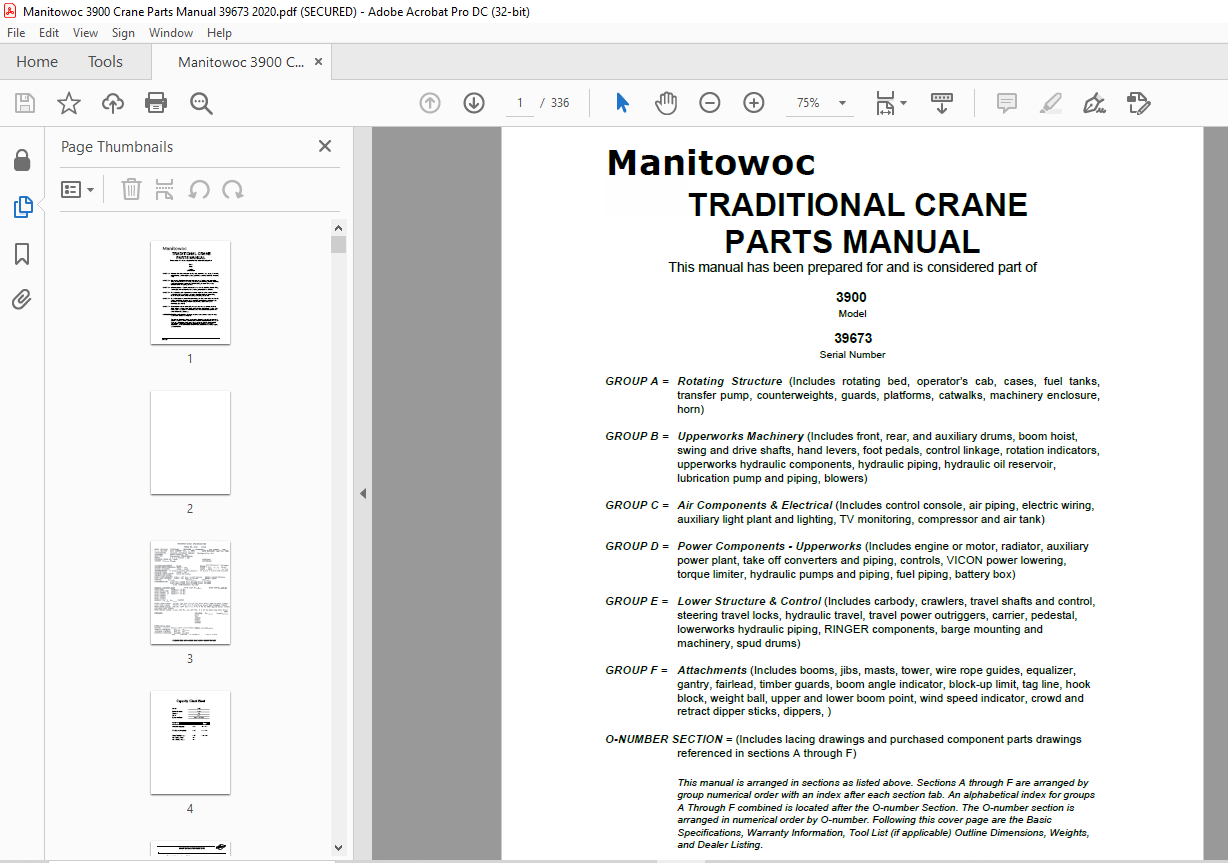Open the Window menu
Image resolution: width=1228 pixels, height=863 pixels.
[x=171, y=33]
